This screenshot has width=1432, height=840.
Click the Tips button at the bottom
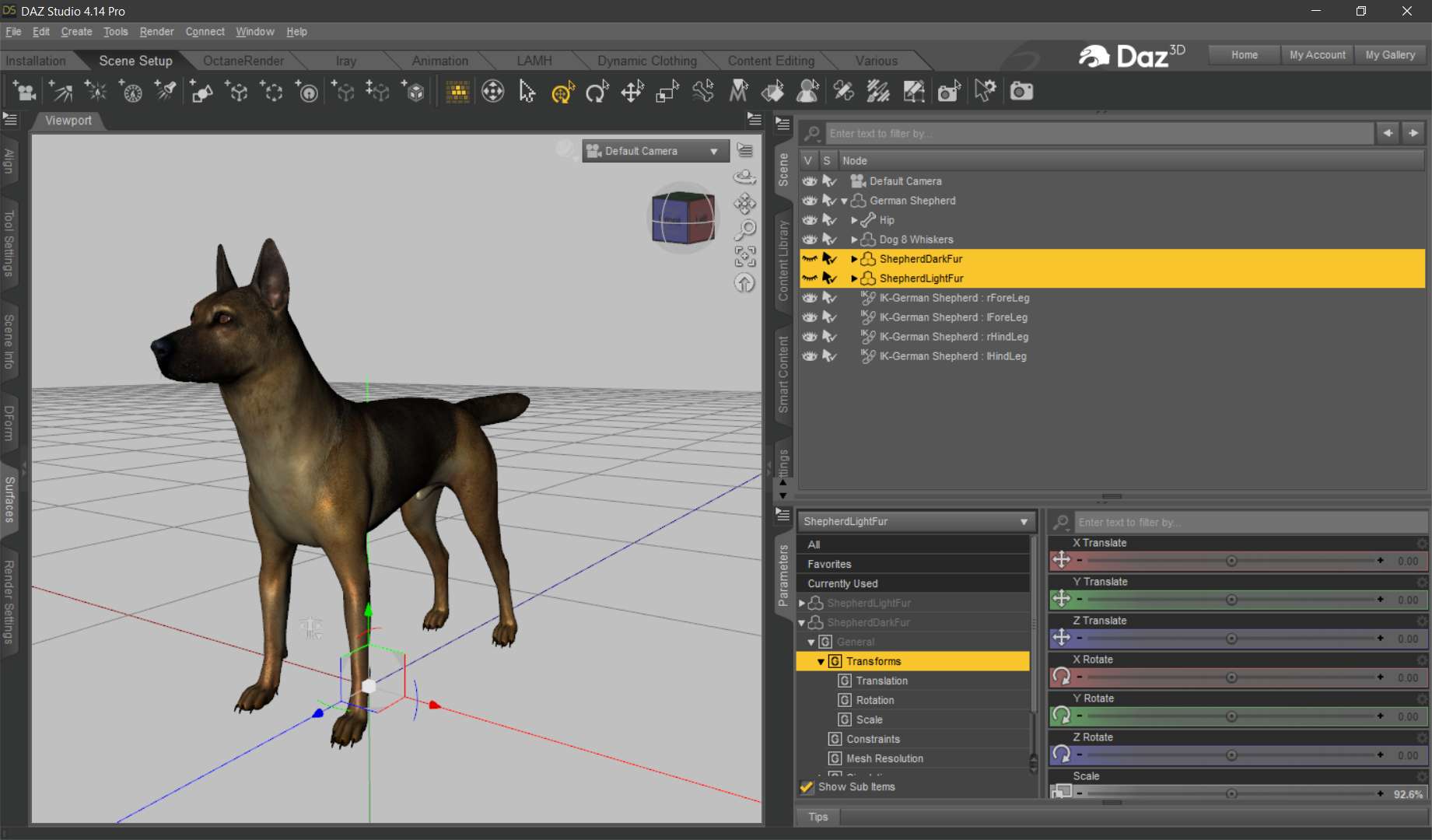[818, 817]
